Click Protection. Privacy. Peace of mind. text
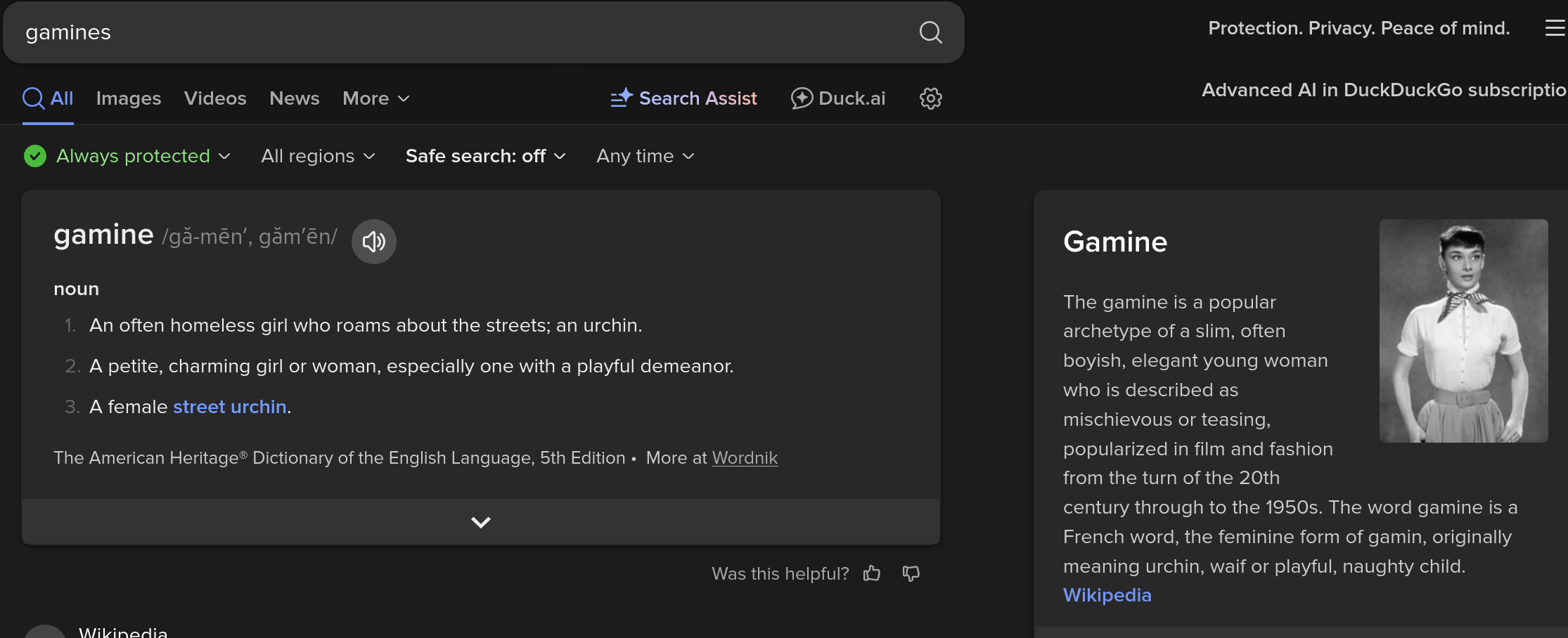The width and height of the screenshot is (1568, 638). click(1359, 28)
